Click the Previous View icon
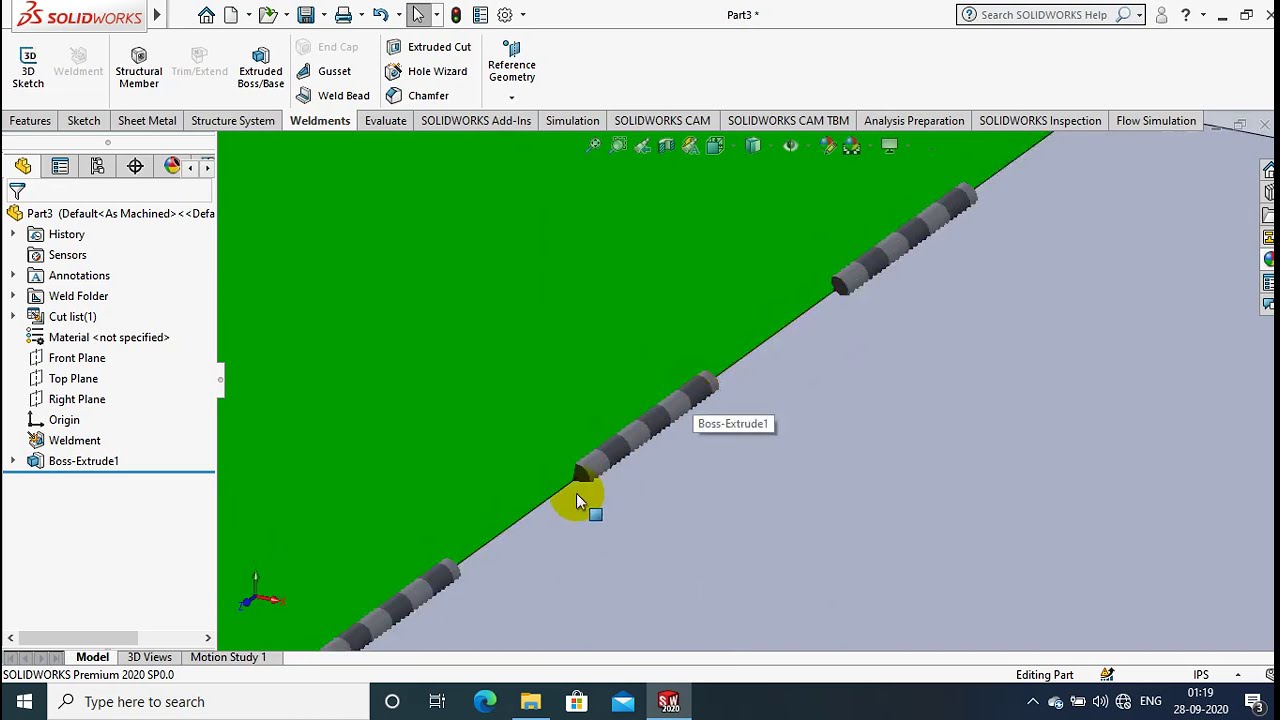 pos(642,146)
